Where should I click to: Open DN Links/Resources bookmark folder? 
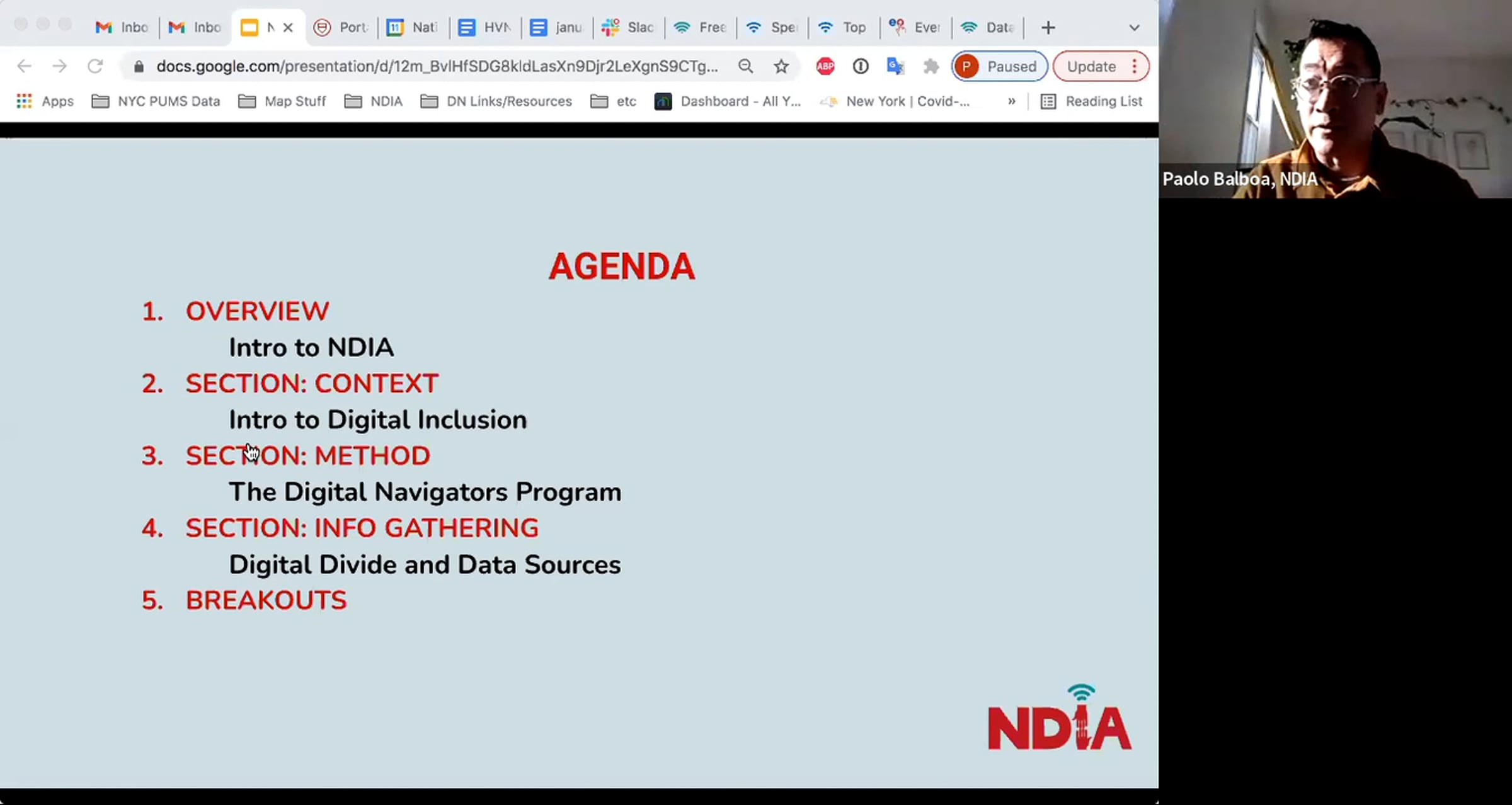coord(496,101)
